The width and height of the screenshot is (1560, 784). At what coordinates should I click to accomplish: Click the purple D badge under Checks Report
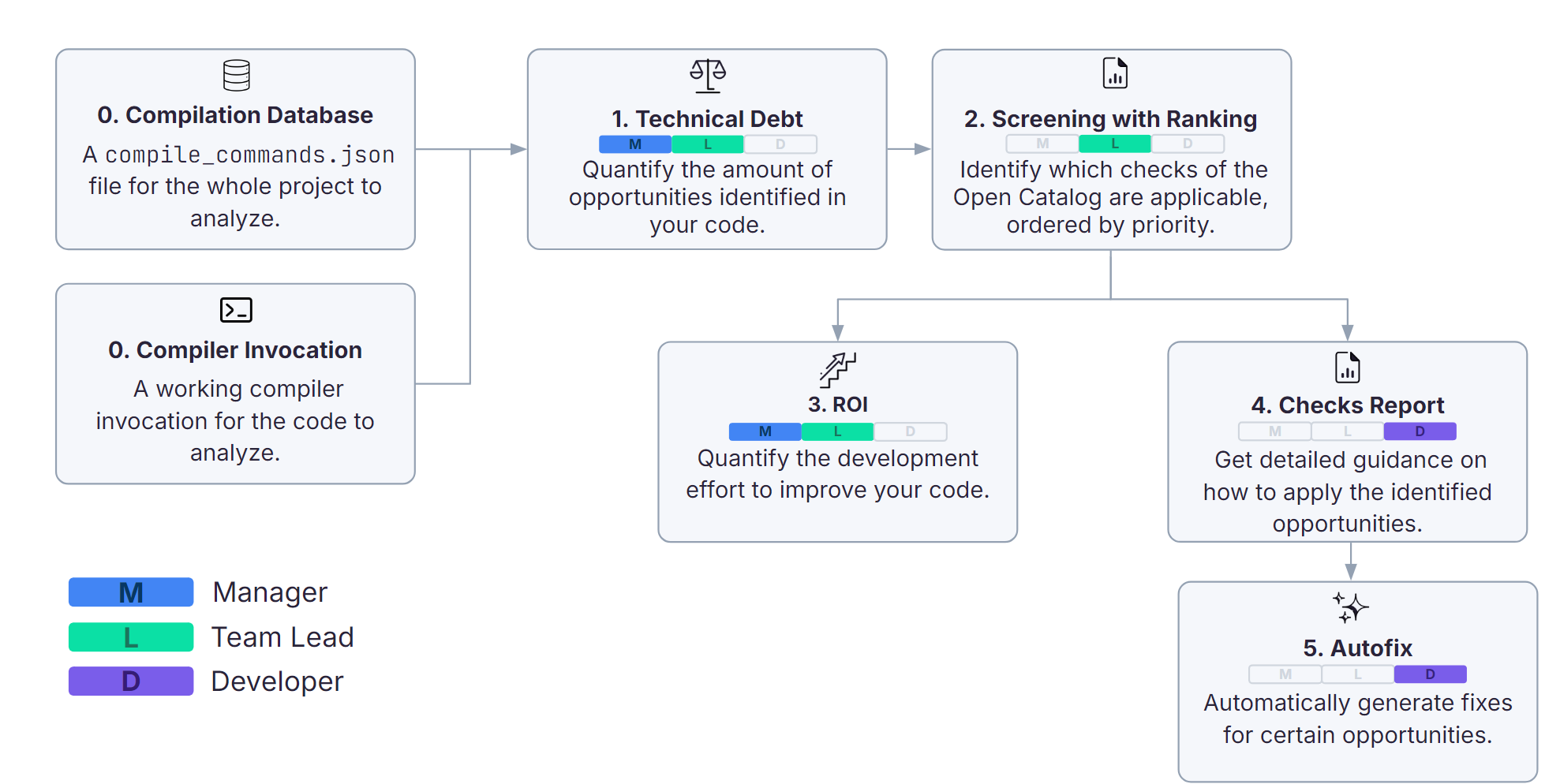1420,431
